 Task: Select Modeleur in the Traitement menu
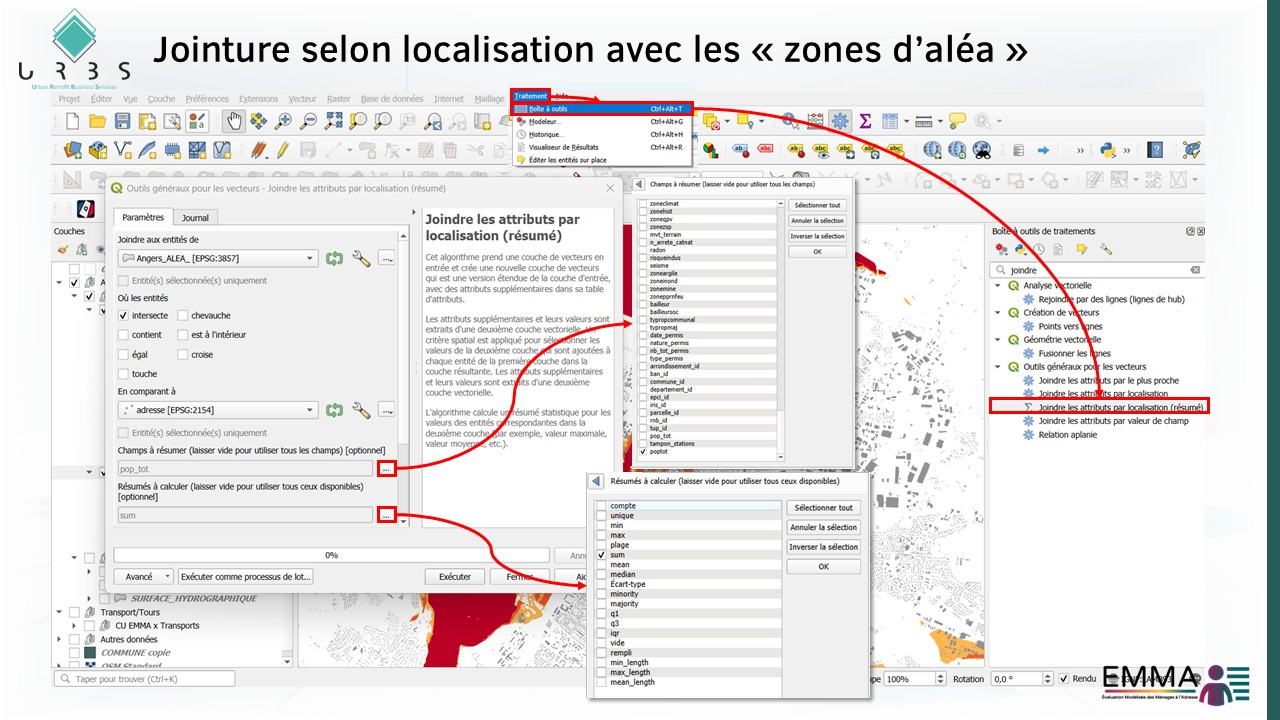(x=545, y=121)
